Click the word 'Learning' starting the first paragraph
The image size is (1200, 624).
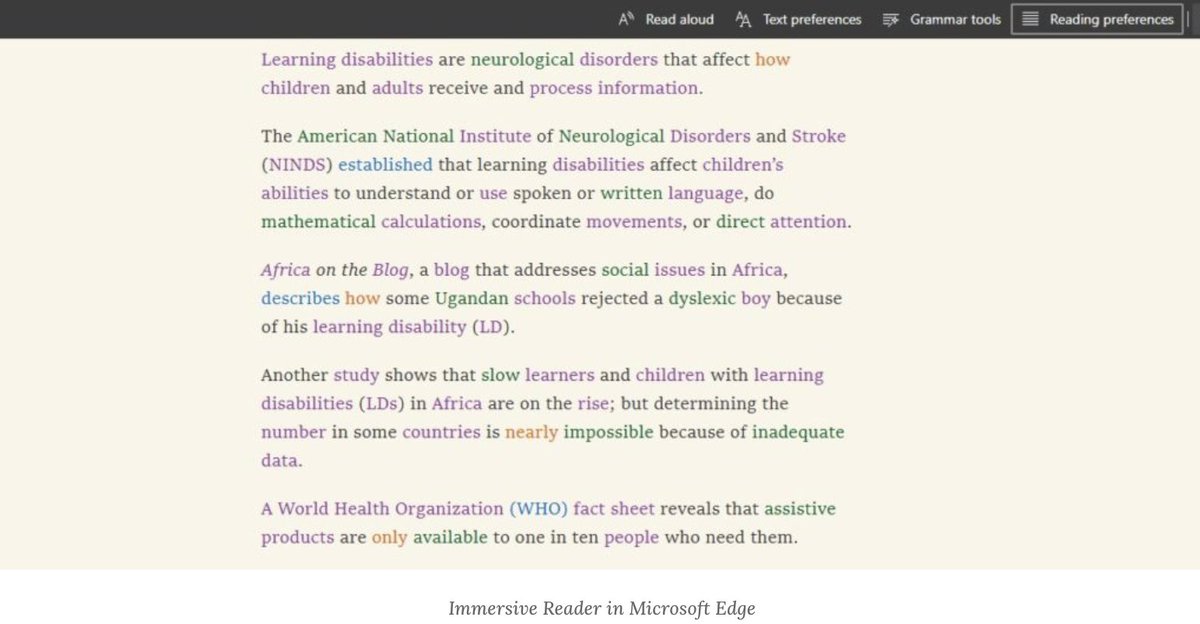(x=298, y=60)
